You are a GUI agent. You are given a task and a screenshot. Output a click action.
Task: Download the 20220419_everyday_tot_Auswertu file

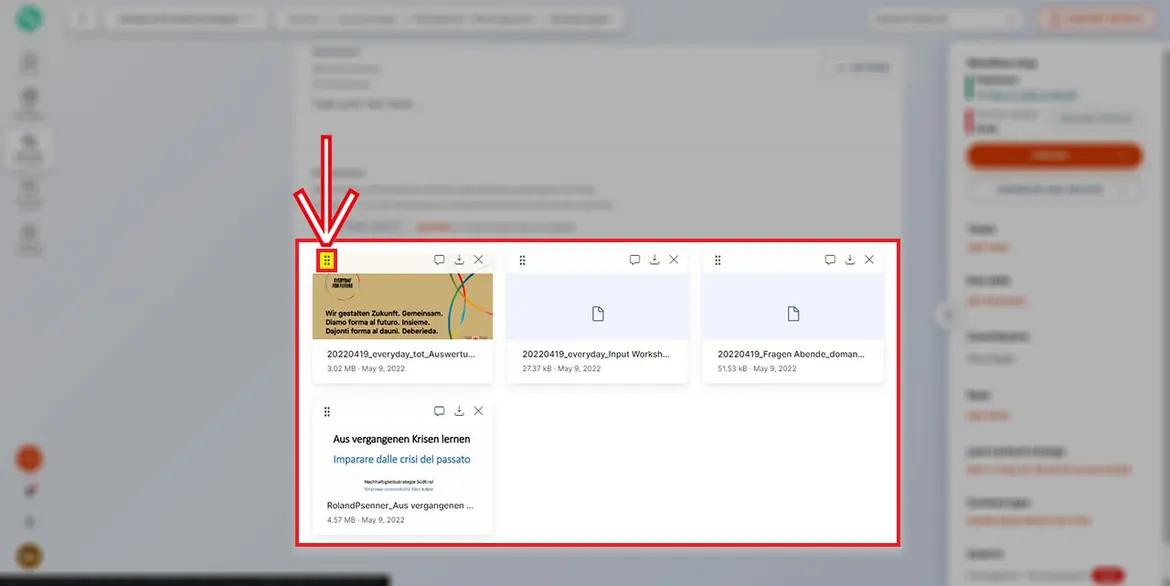(459, 260)
